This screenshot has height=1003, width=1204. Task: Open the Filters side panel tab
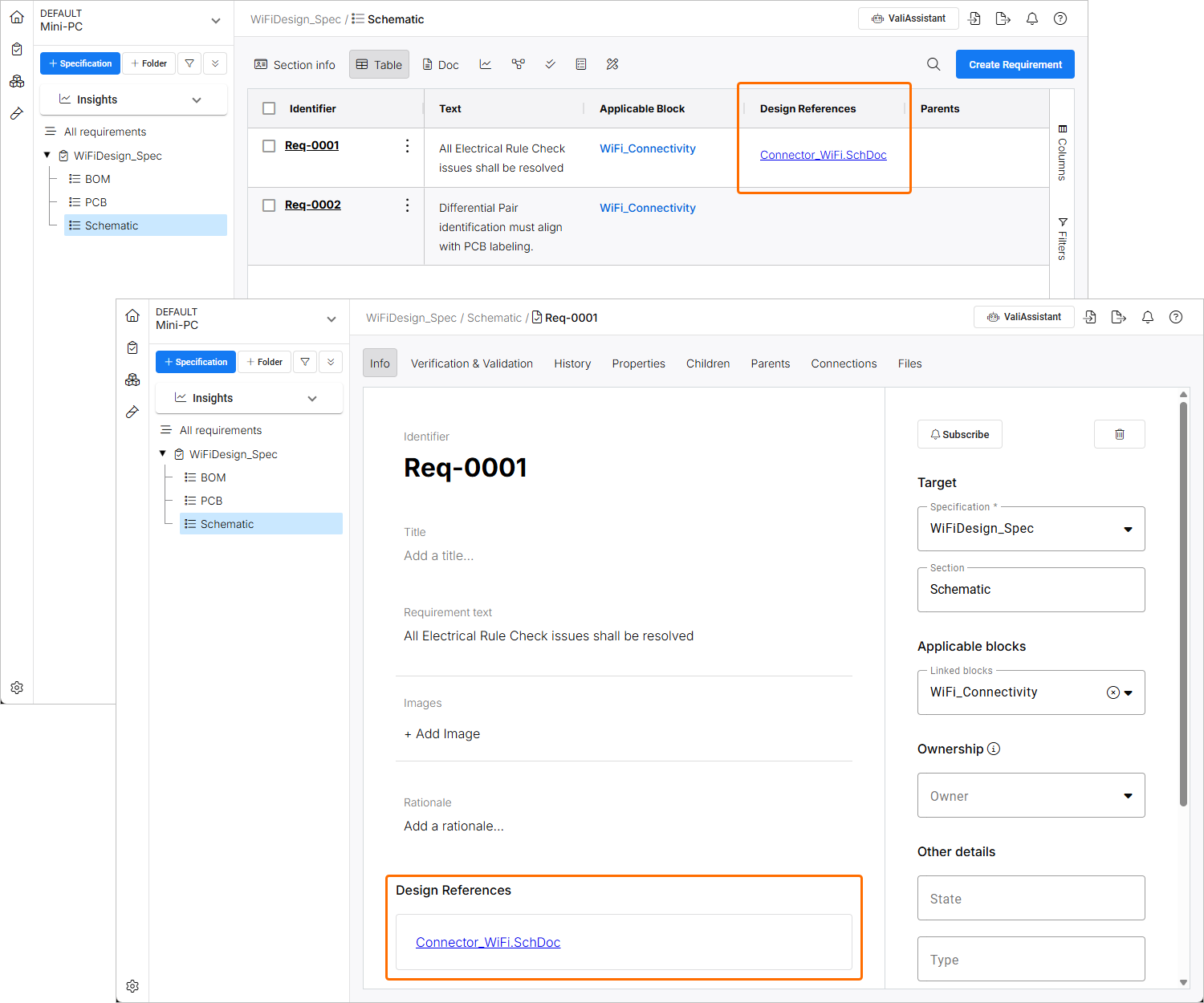click(x=1062, y=239)
